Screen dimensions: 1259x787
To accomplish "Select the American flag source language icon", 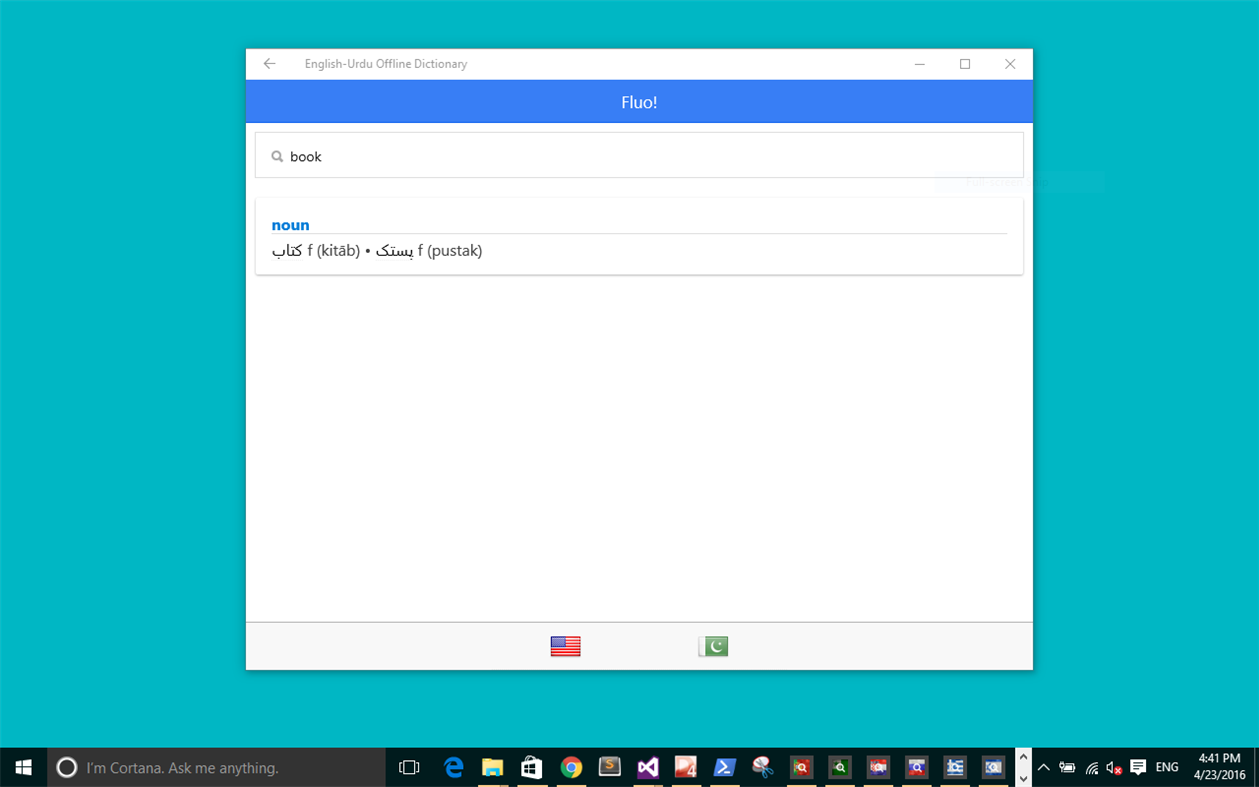I will click(x=565, y=645).
